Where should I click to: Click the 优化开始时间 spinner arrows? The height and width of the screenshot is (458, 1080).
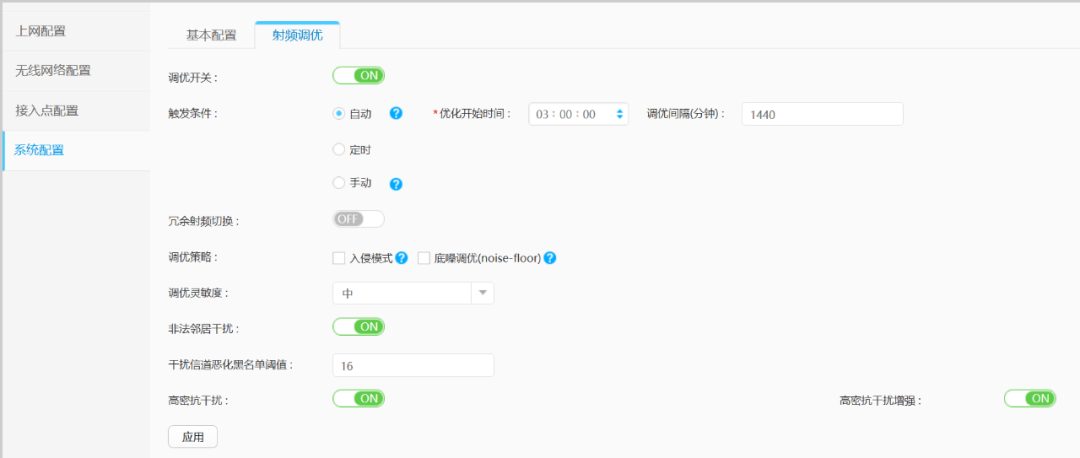pyautogui.click(x=620, y=114)
